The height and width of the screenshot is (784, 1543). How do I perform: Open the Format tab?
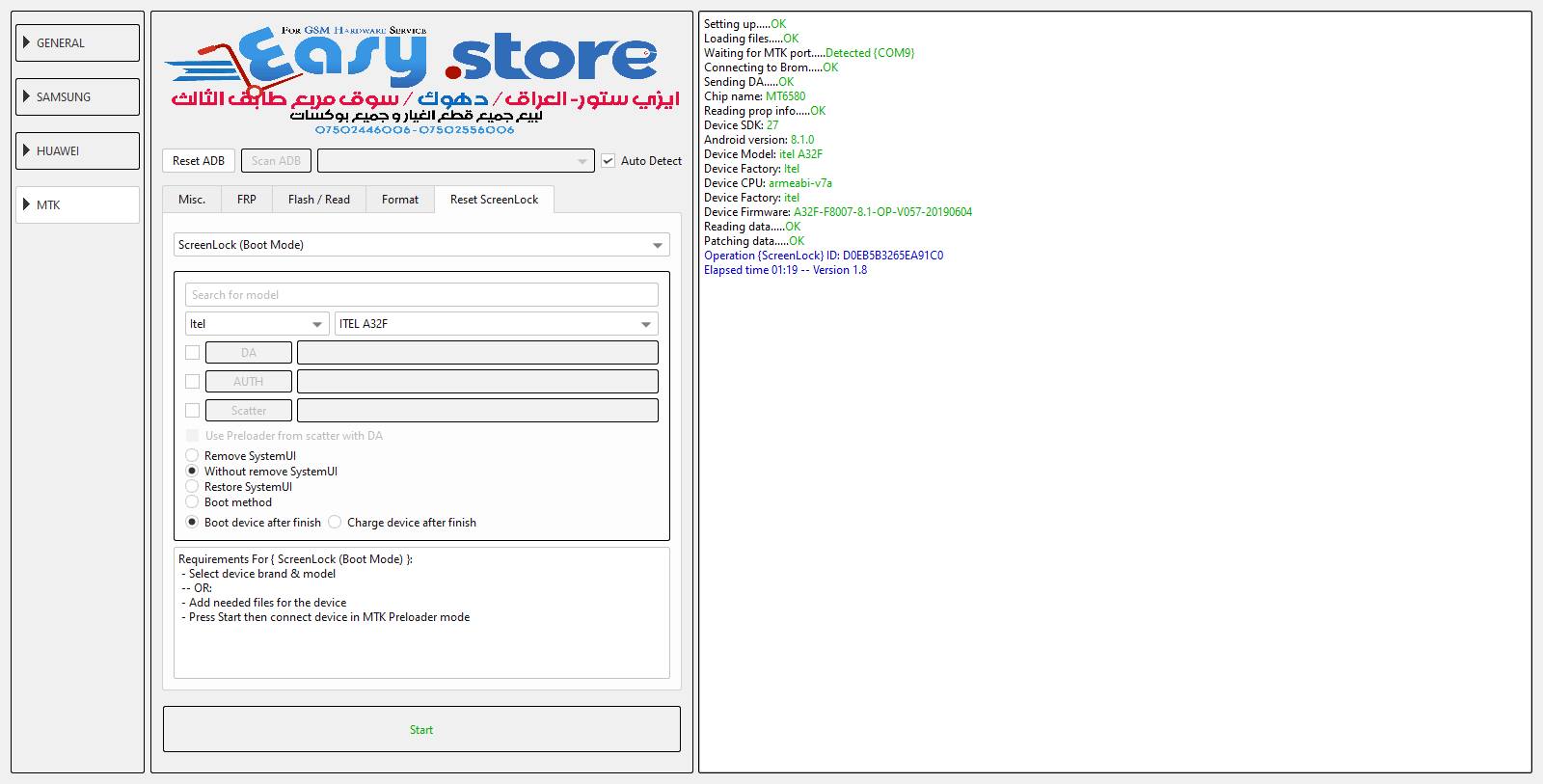tap(400, 200)
